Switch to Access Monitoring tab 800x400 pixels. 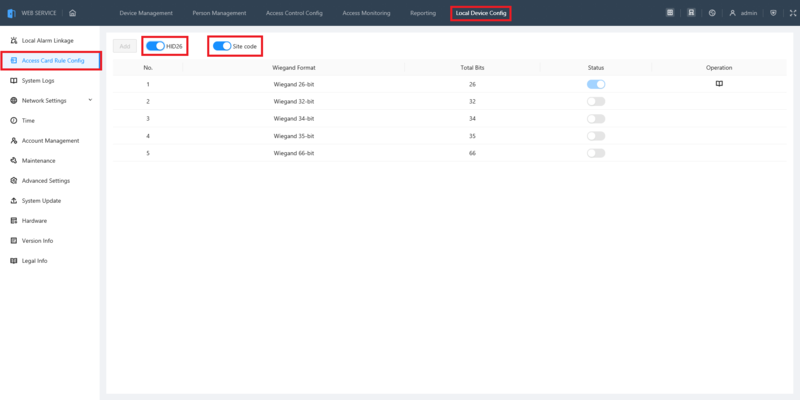pos(366,13)
